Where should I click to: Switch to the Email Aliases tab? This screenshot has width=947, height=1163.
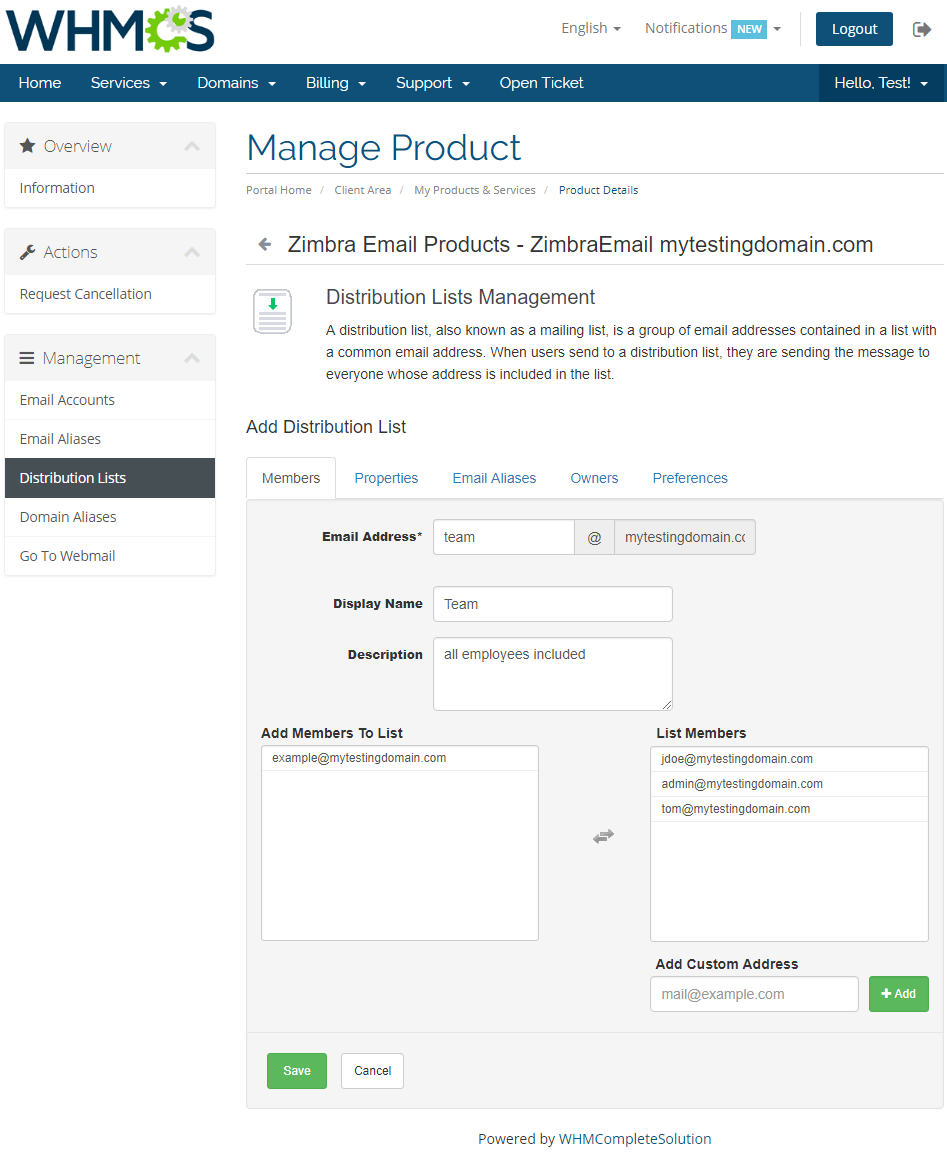pos(494,478)
